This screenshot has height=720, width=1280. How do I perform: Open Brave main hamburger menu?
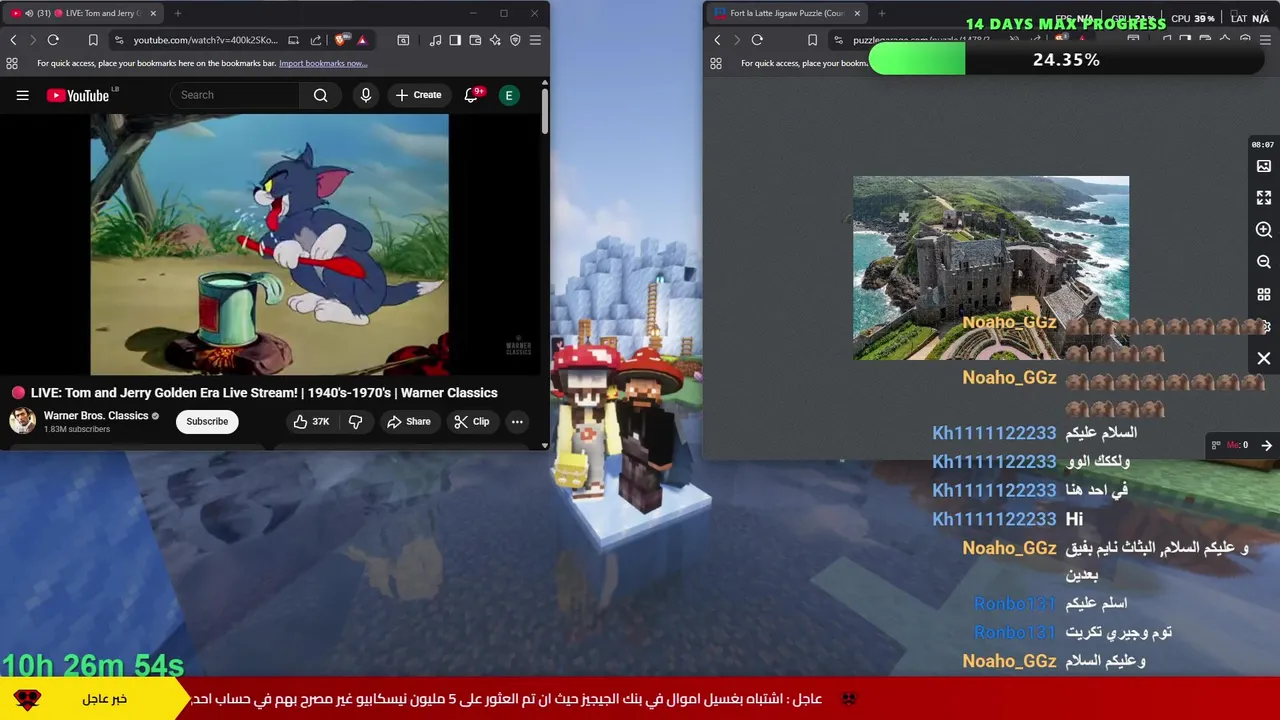[x=535, y=40]
